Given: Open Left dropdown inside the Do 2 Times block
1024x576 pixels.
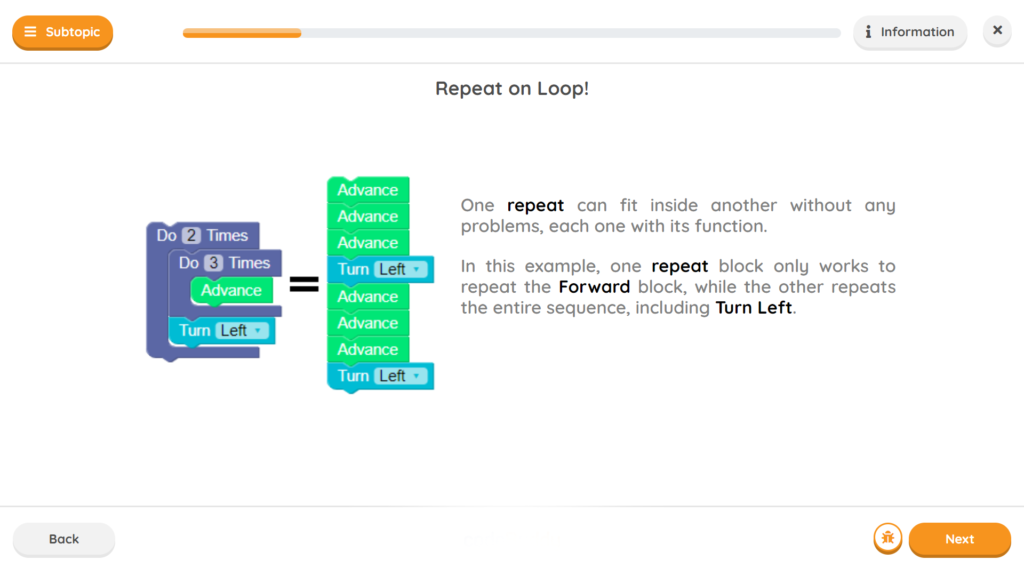Looking at the screenshot, I should click(x=243, y=331).
